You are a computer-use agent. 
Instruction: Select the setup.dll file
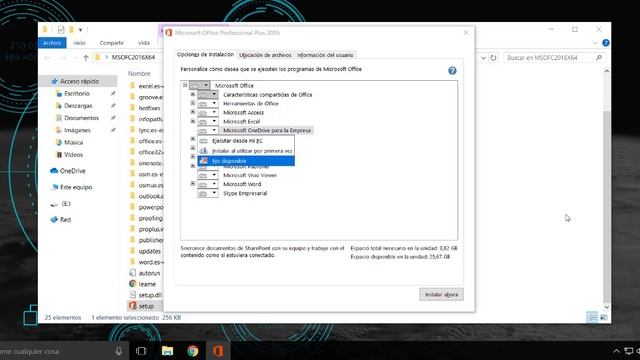(x=145, y=295)
